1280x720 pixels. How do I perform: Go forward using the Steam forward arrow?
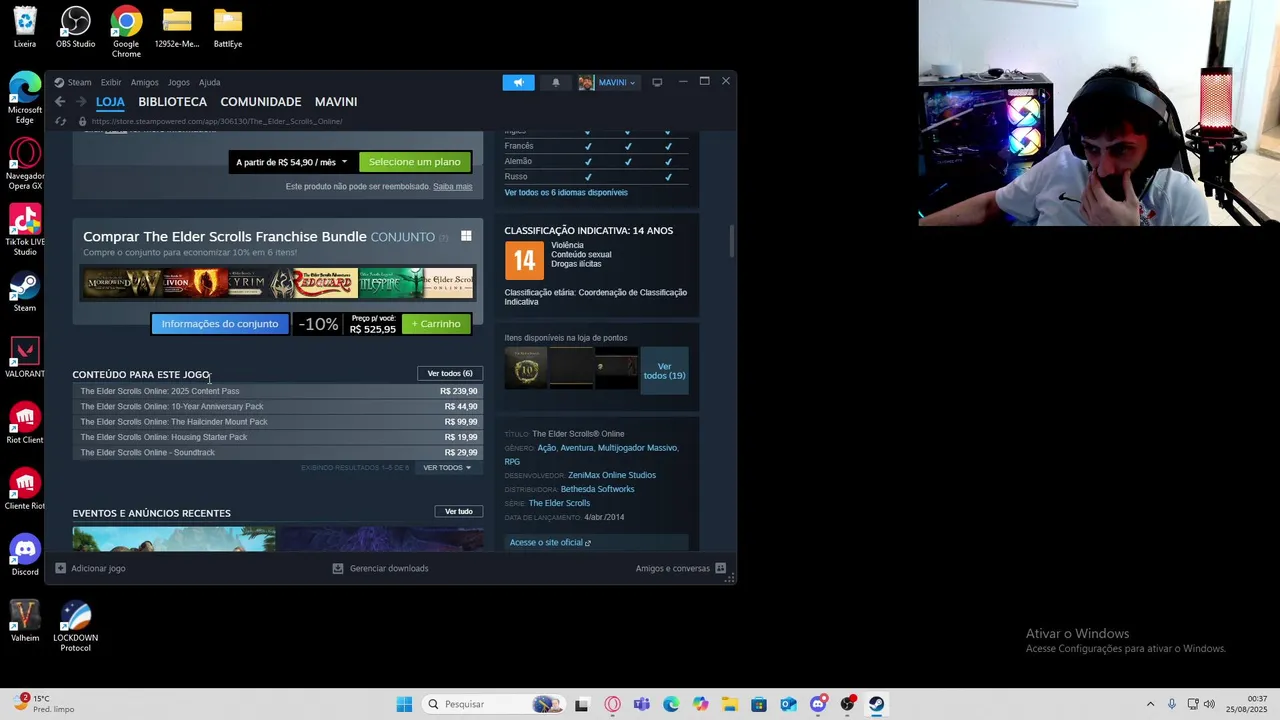81,102
